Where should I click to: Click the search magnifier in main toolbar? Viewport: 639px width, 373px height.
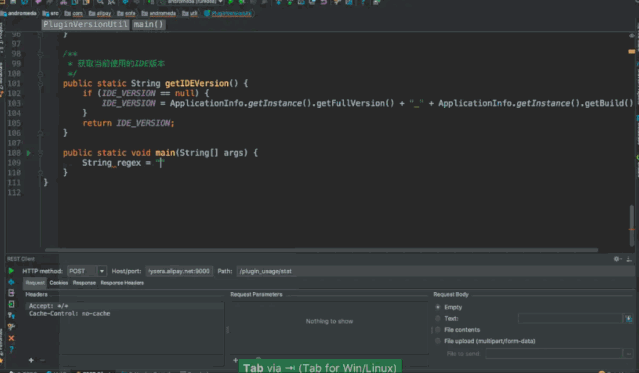click(x=100, y=2)
